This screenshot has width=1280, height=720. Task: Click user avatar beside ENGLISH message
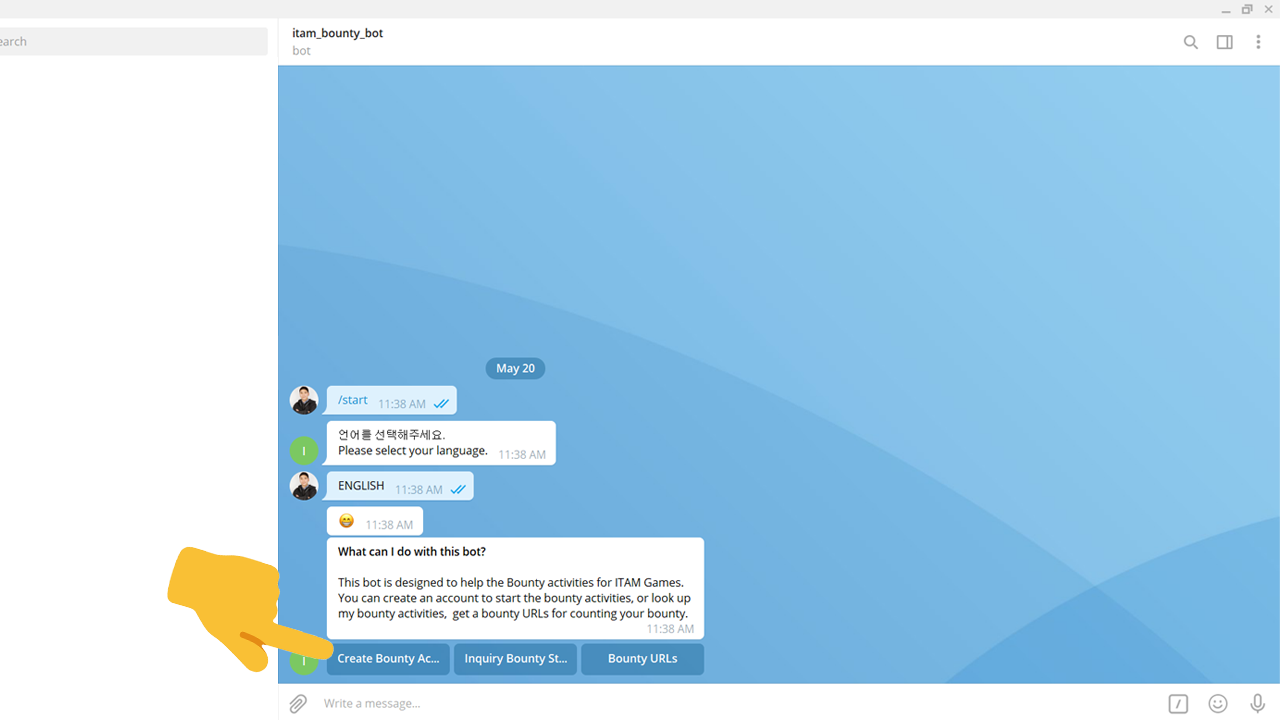click(x=304, y=486)
